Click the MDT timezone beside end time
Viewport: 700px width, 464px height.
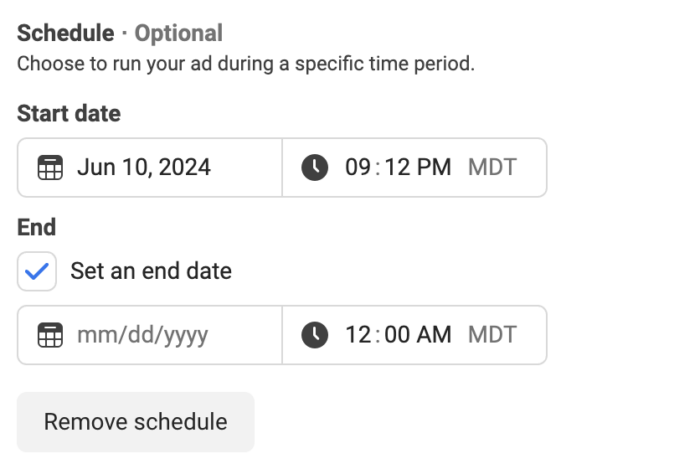point(492,335)
